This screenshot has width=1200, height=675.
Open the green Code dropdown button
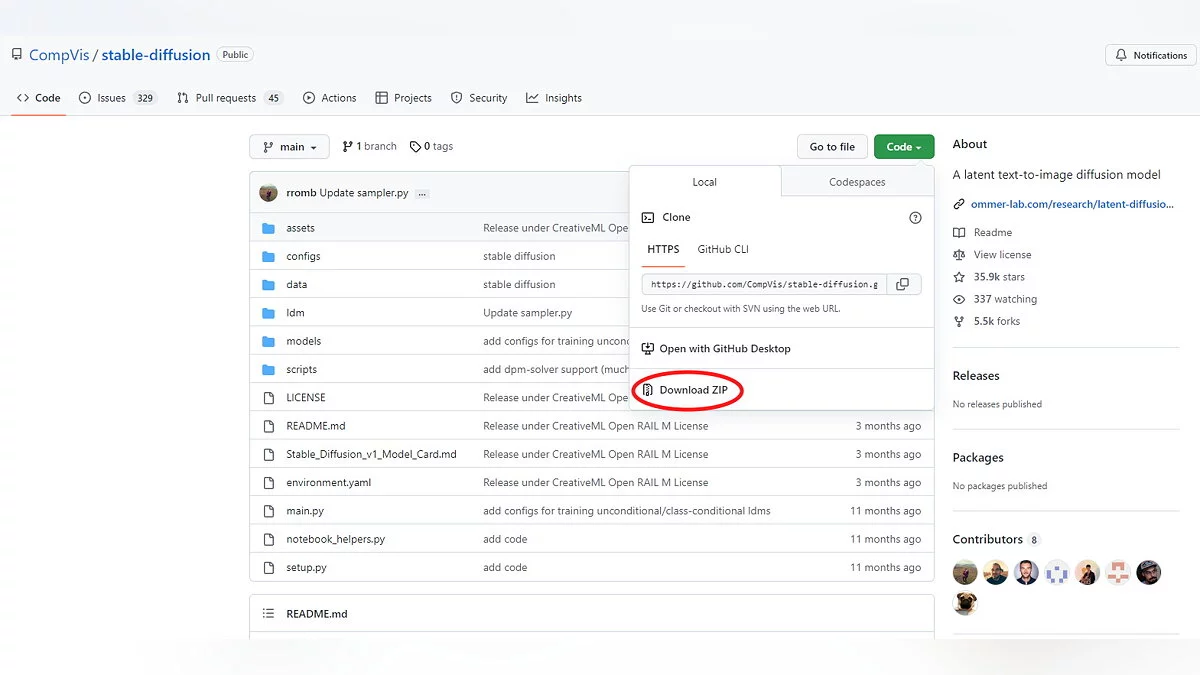click(x=903, y=147)
